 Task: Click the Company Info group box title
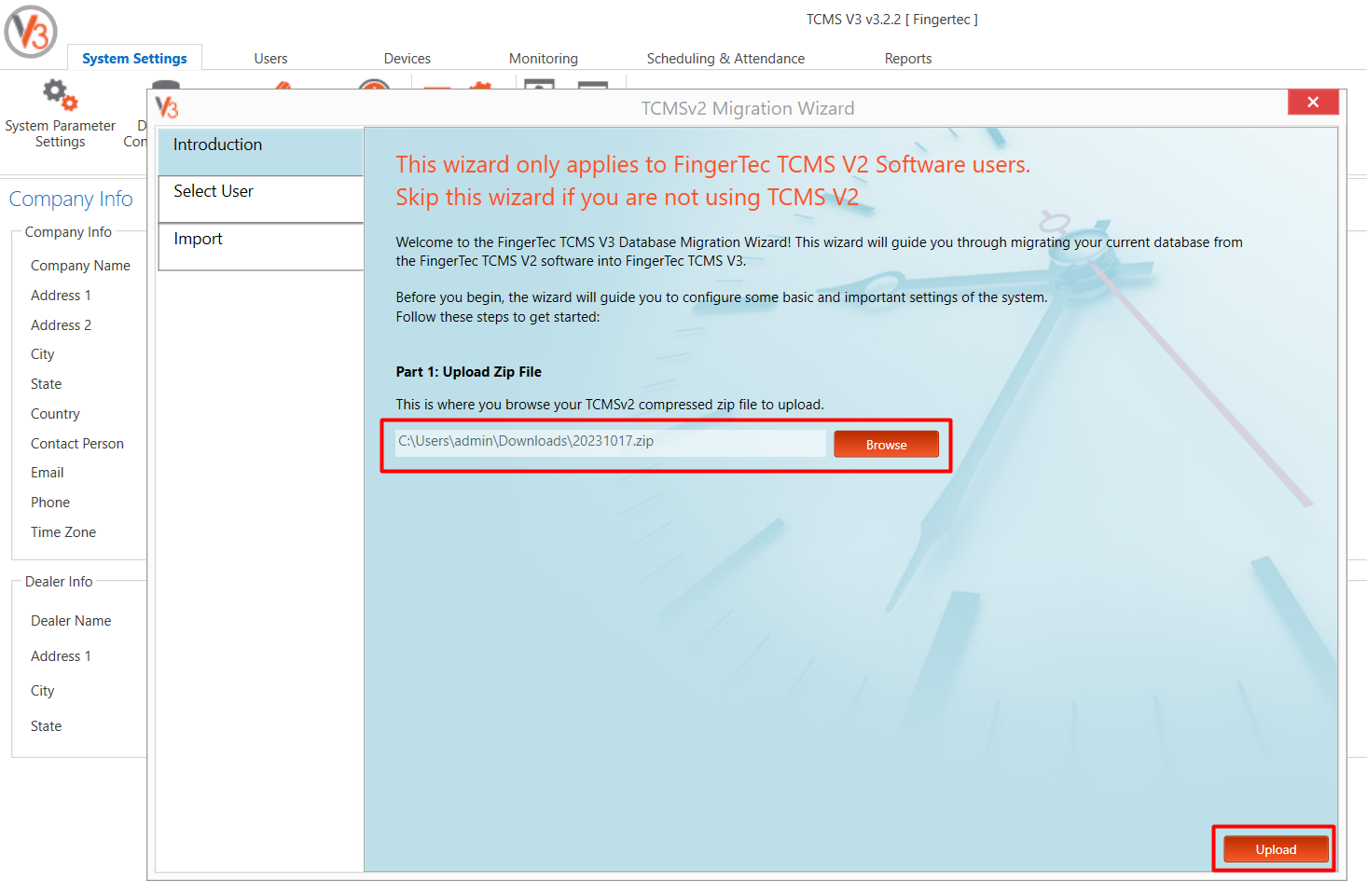[x=68, y=232]
